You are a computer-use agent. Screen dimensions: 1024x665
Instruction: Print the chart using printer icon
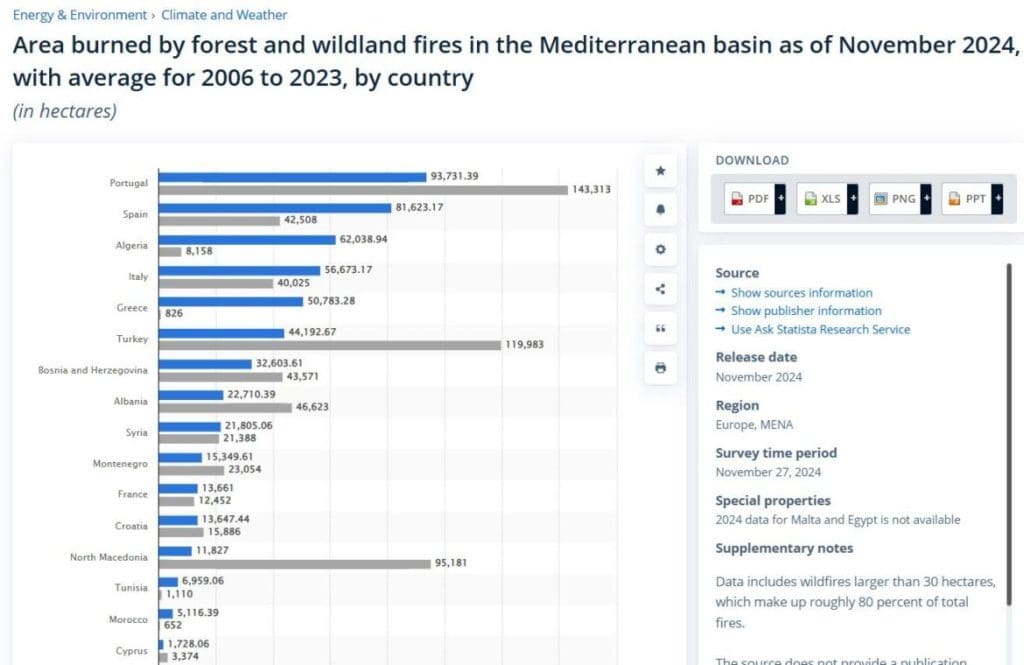tap(660, 368)
